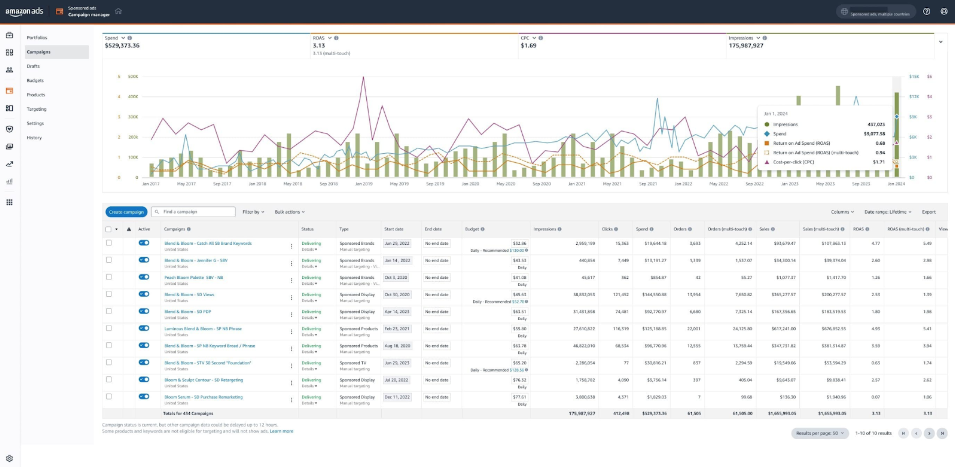Select all campaigns header checkbox

click(108, 229)
